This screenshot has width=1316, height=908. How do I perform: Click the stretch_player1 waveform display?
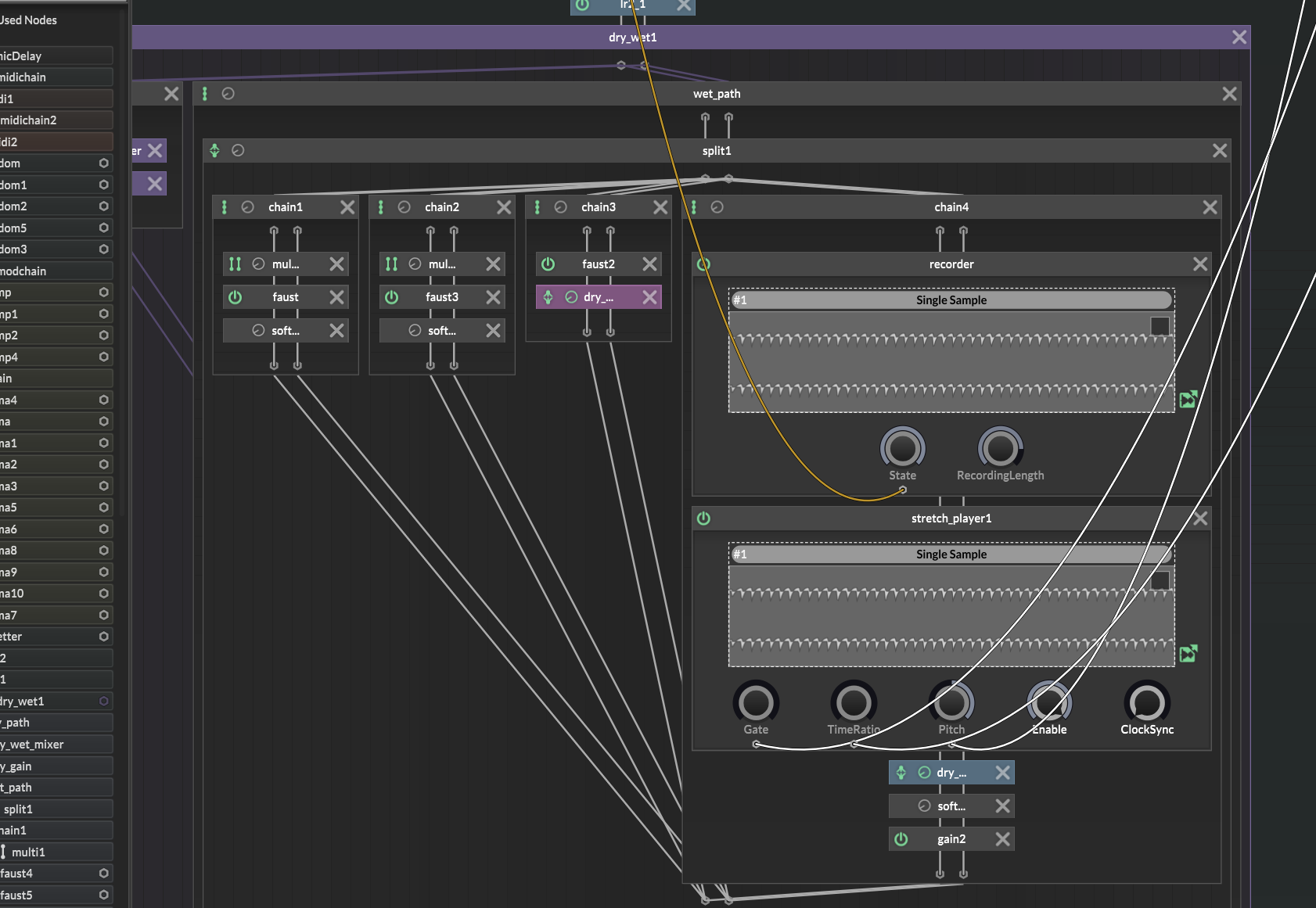pyautogui.click(x=951, y=616)
